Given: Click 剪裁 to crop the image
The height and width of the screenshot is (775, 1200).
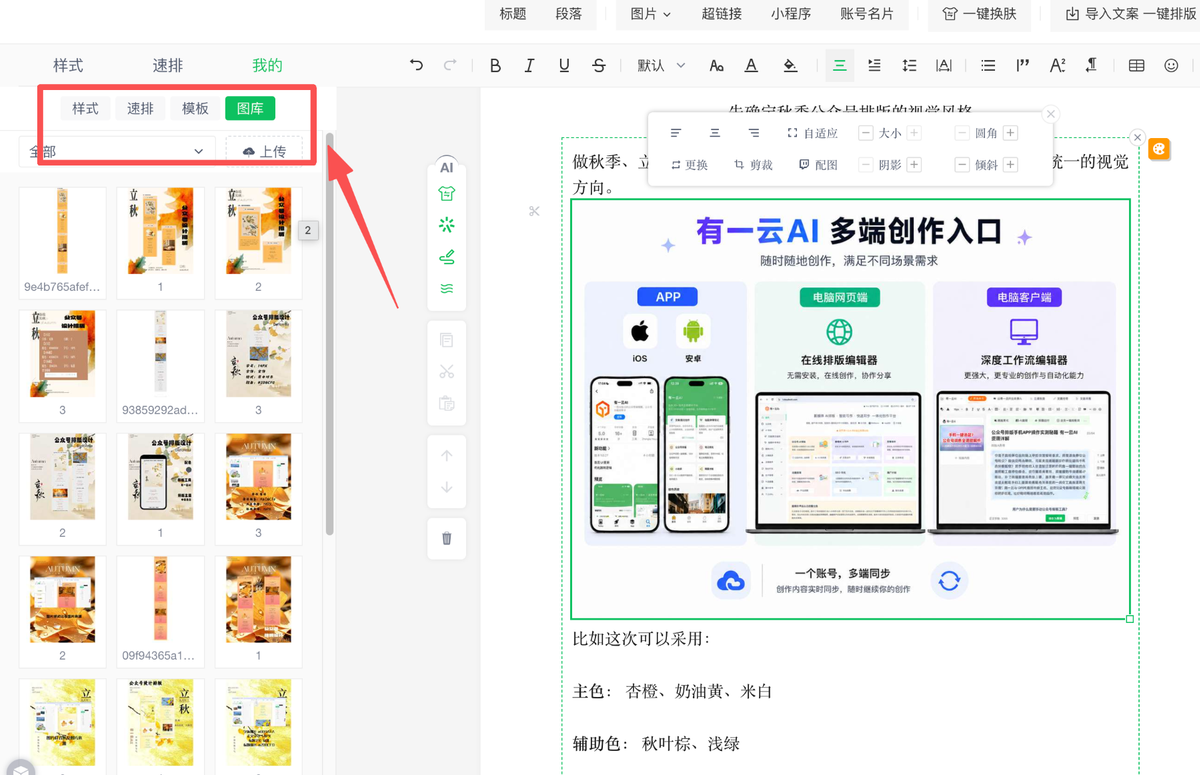Looking at the screenshot, I should (x=754, y=165).
